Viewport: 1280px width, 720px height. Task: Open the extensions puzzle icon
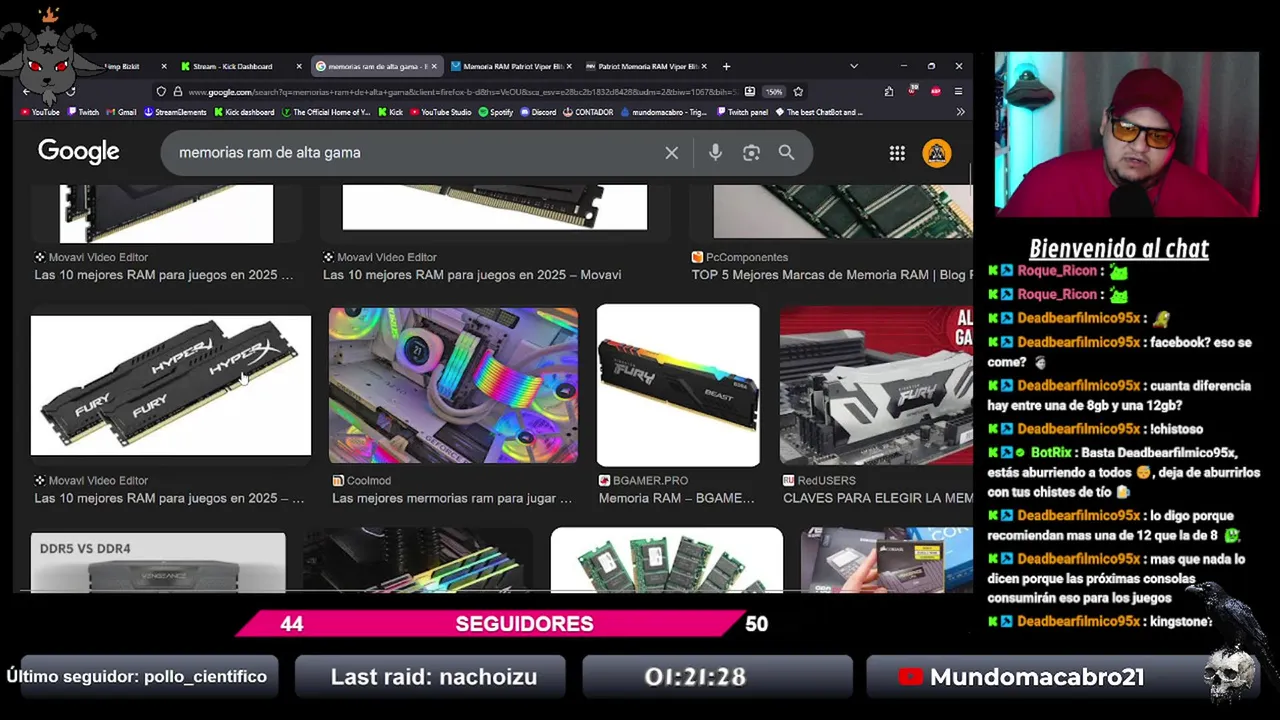coord(888,91)
